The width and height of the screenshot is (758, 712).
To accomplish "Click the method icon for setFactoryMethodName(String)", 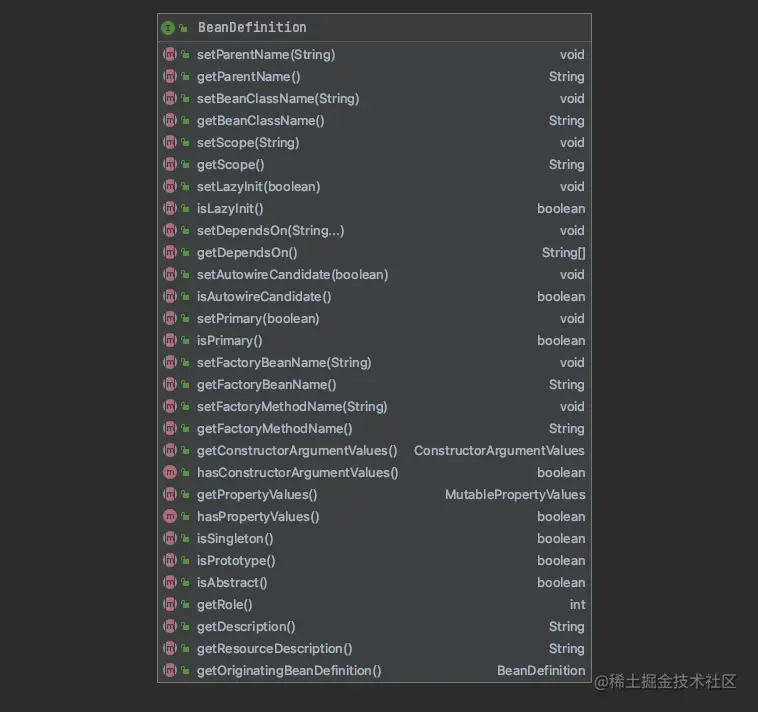I will (170, 407).
